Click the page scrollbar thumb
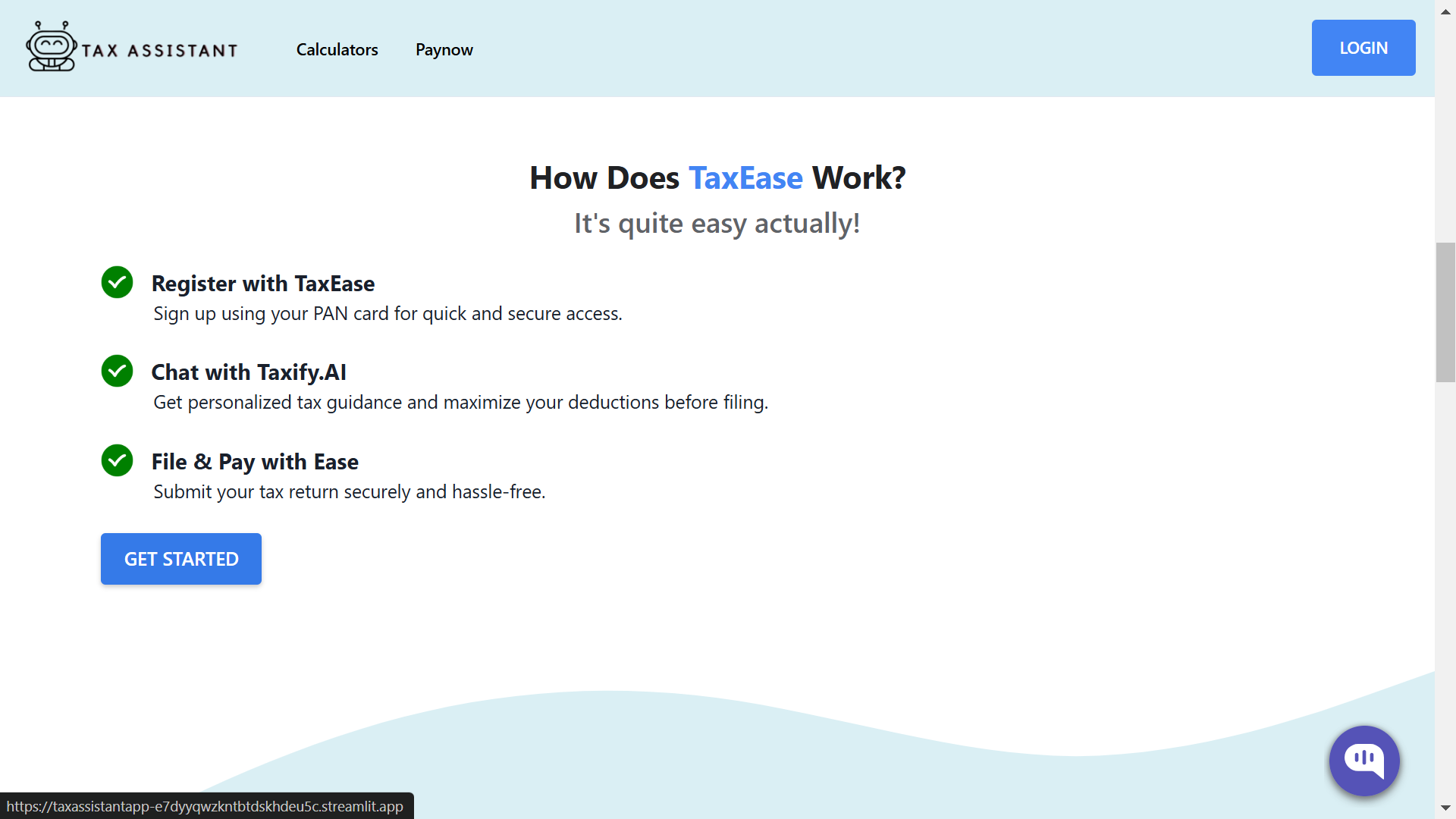This screenshot has width=1456, height=819. pos(1445,312)
